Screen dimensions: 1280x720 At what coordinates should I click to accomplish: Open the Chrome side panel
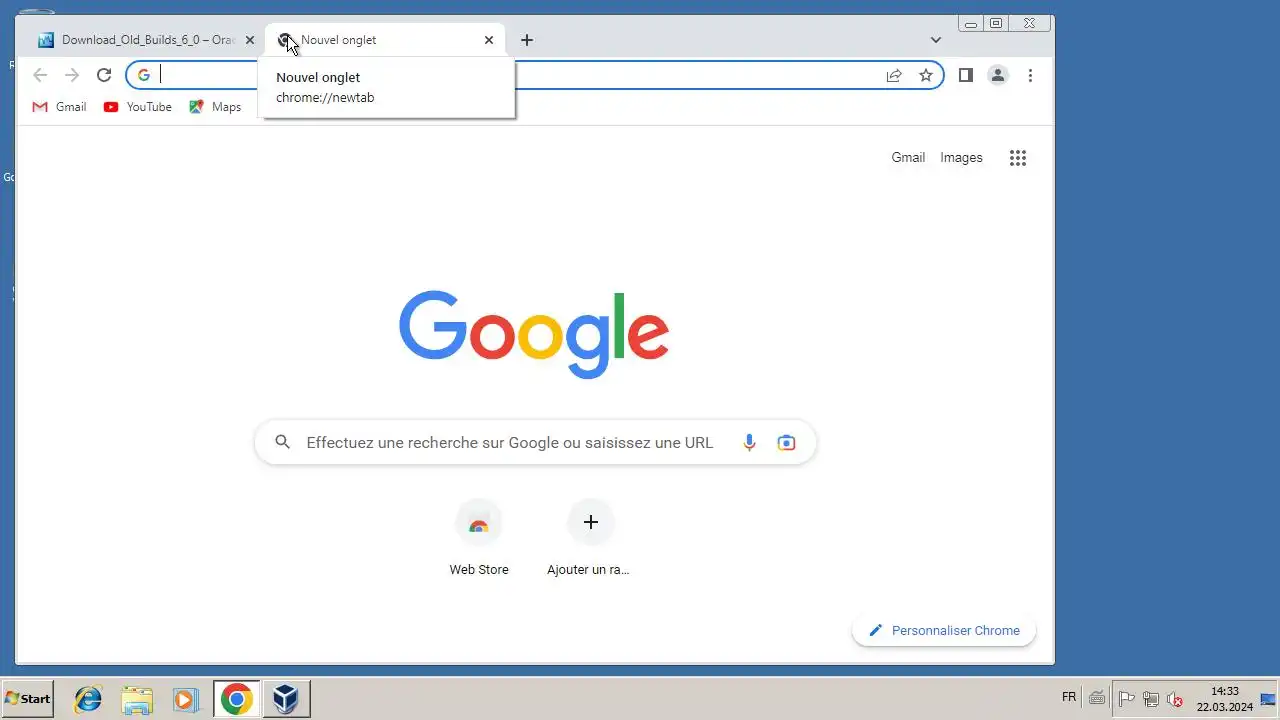(x=966, y=75)
